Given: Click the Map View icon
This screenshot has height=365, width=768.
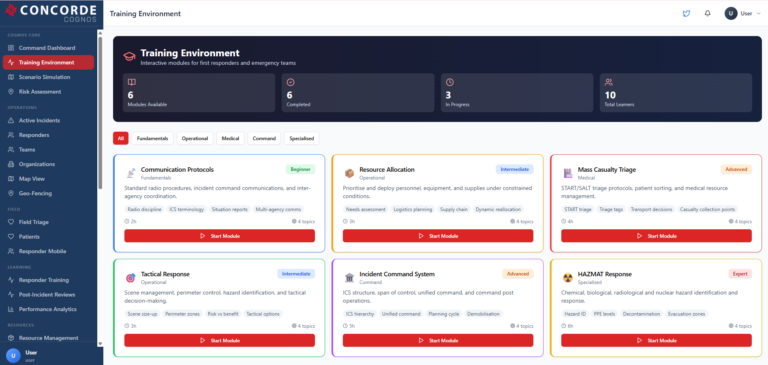Looking at the screenshot, I should (x=11, y=179).
